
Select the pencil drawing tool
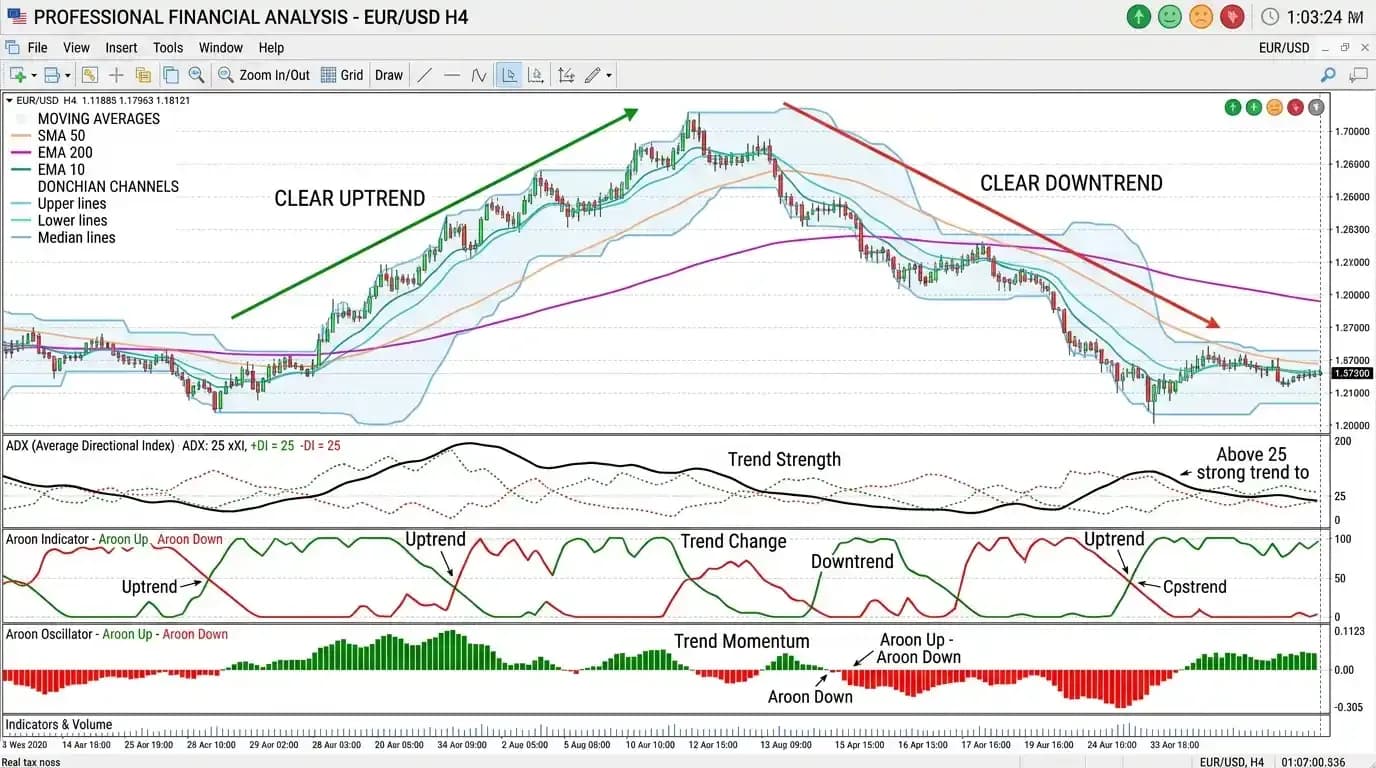[x=593, y=75]
